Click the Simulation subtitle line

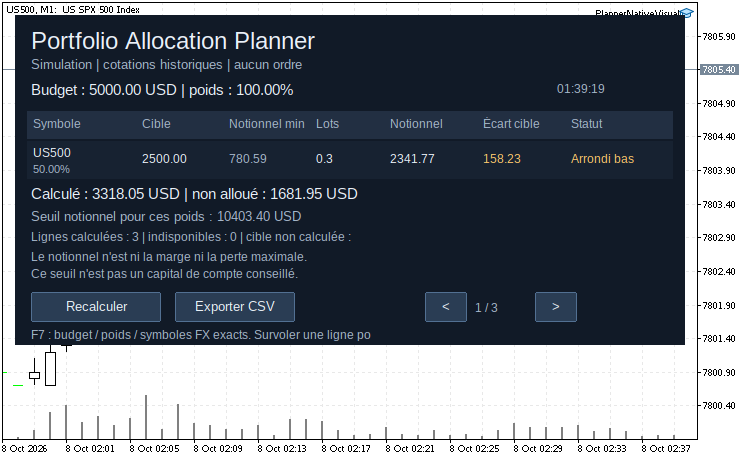point(166,65)
